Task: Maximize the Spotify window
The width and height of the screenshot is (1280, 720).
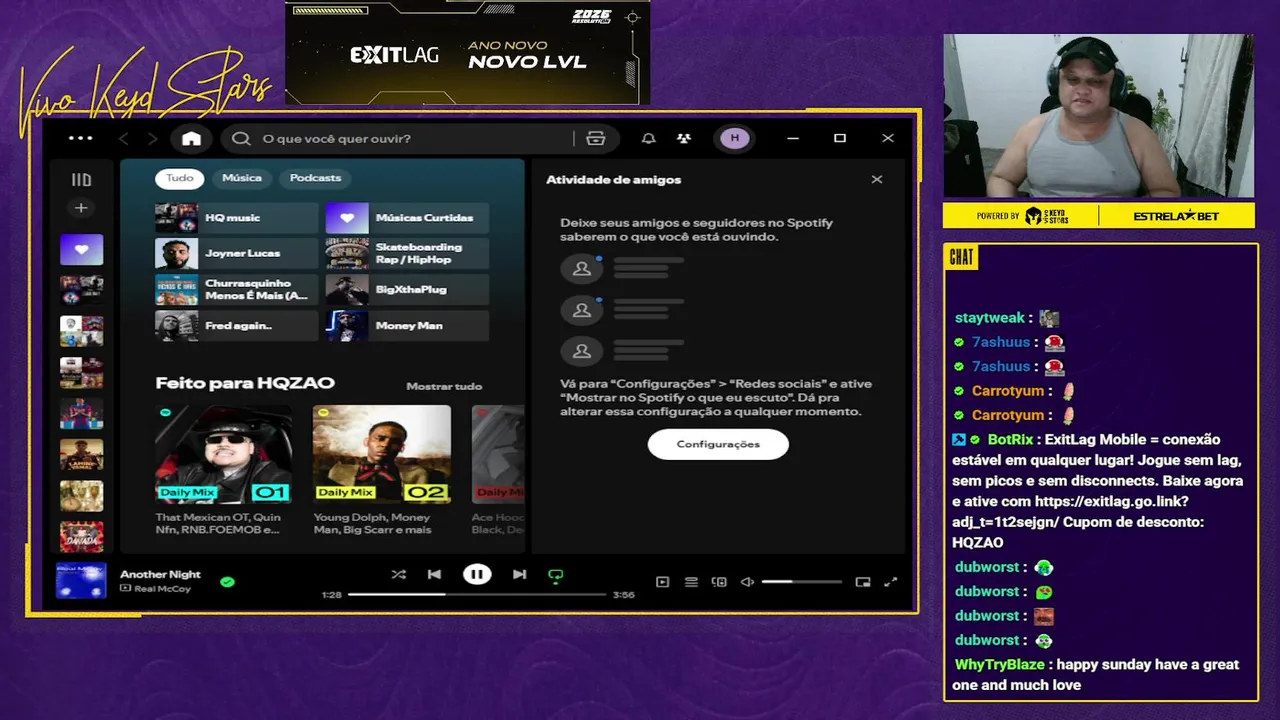Action: pos(840,139)
